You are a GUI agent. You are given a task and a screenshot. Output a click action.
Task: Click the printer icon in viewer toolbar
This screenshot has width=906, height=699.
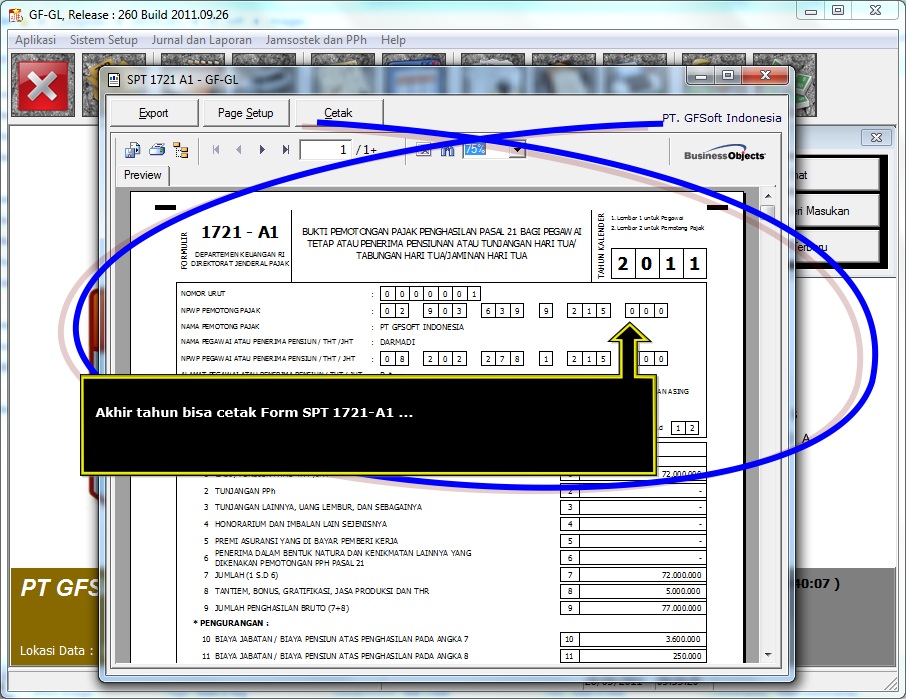pos(157,150)
